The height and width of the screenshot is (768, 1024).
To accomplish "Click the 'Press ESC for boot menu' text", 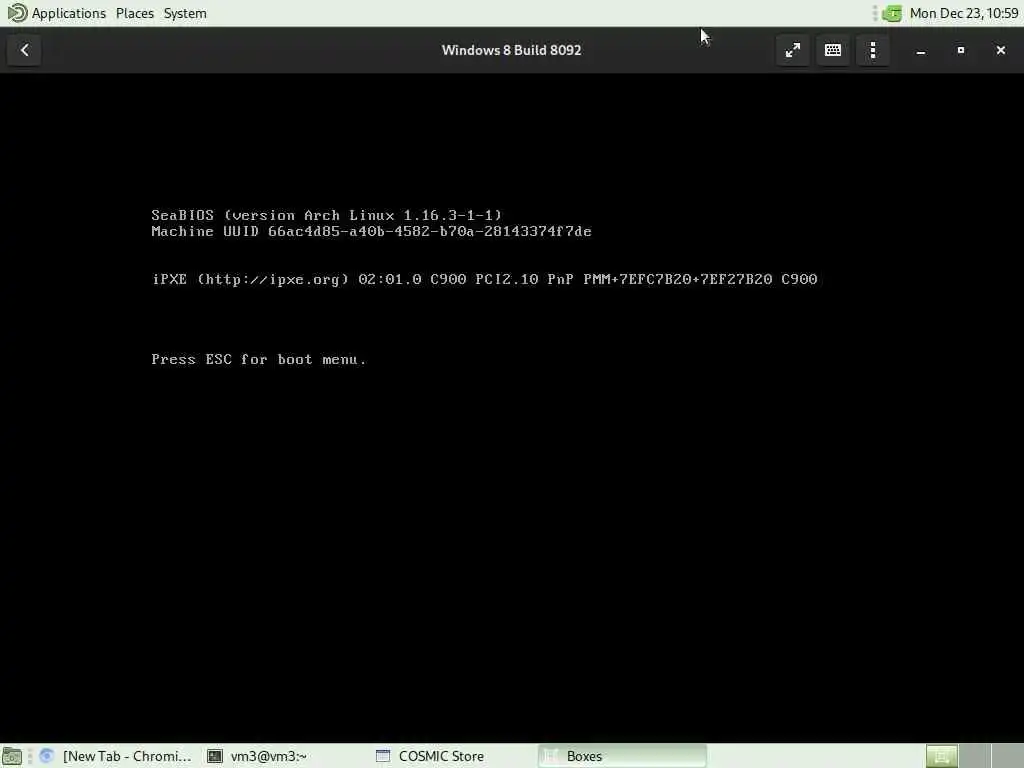I will coord(259,359).
